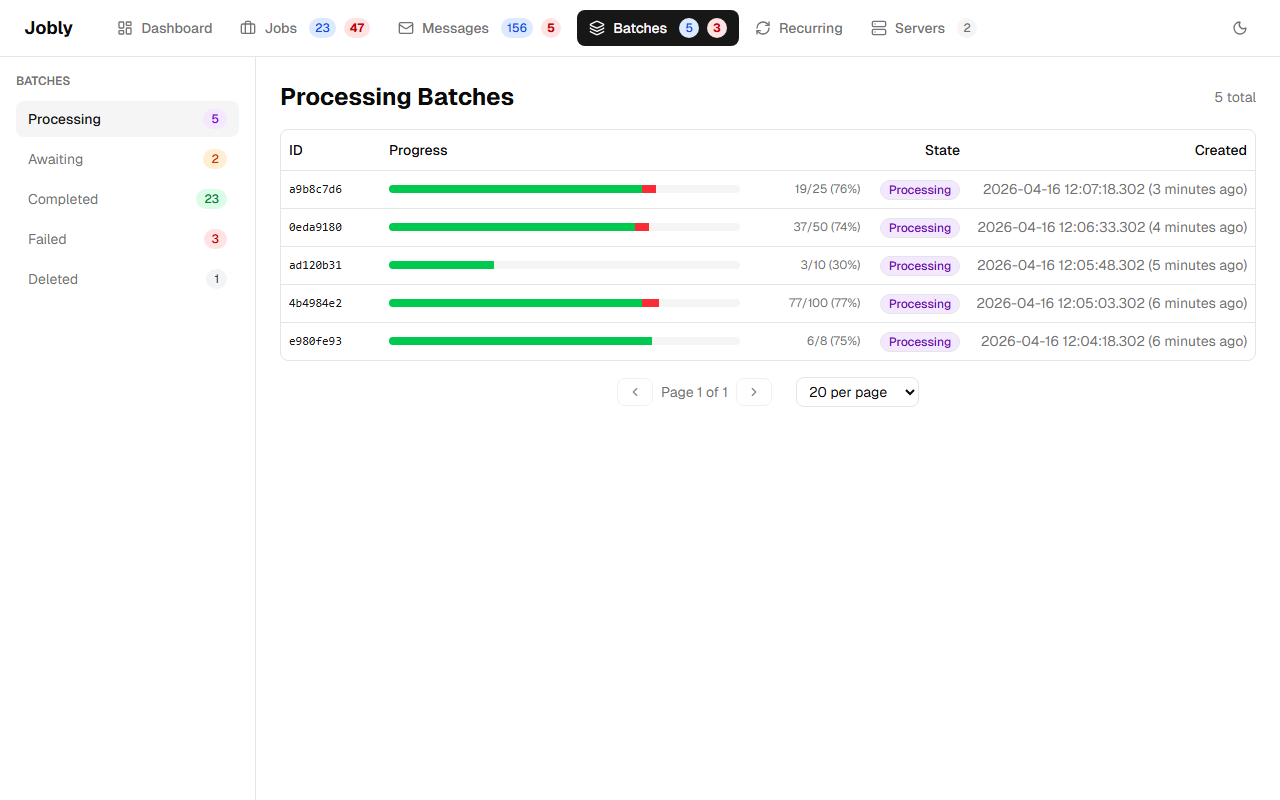Screen dimensions: 1280x800
Task: Open batch 4b4984e2
Action: [316, 304]
